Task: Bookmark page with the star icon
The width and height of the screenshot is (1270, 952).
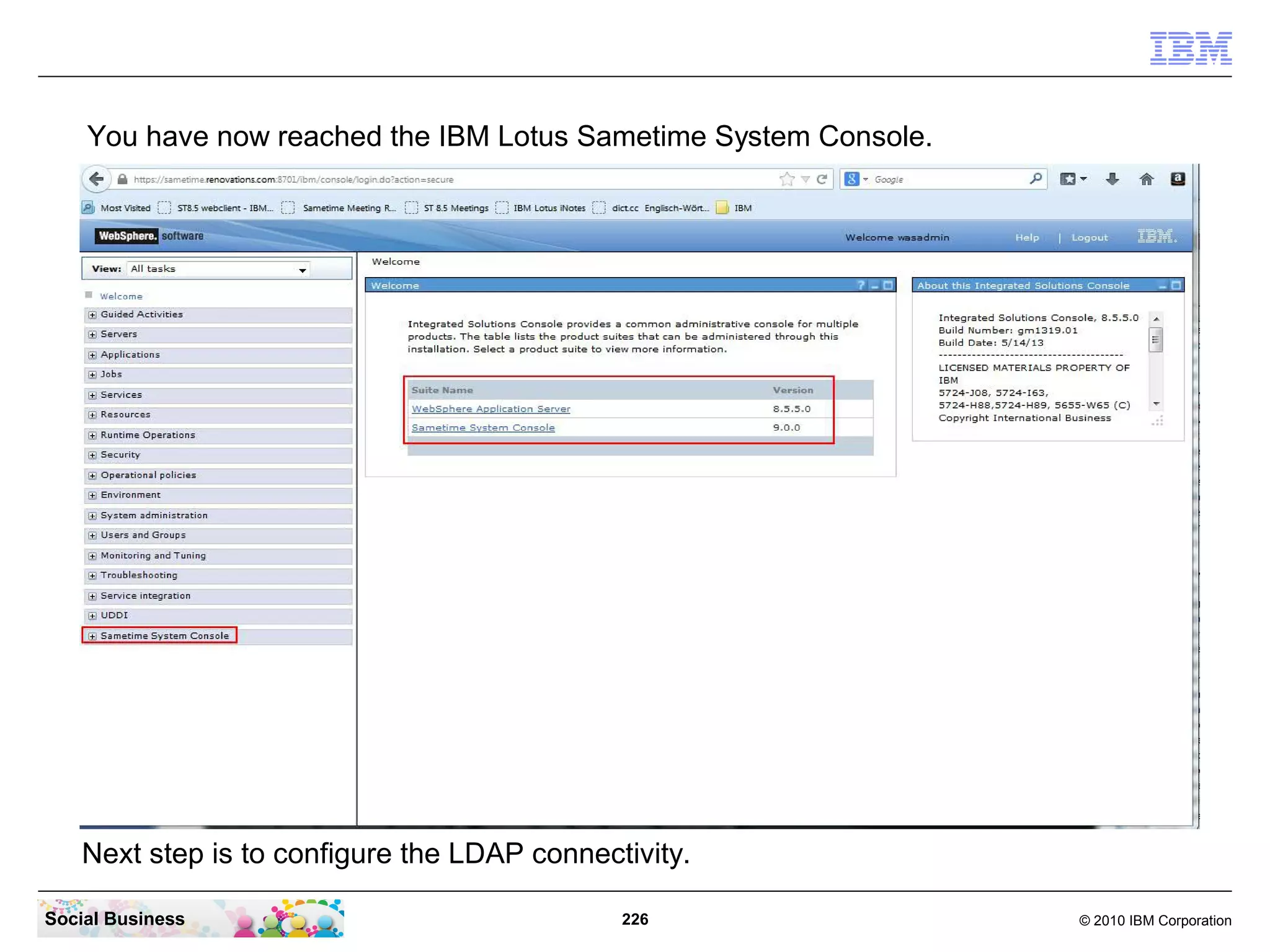Action: tap(787, 179)
